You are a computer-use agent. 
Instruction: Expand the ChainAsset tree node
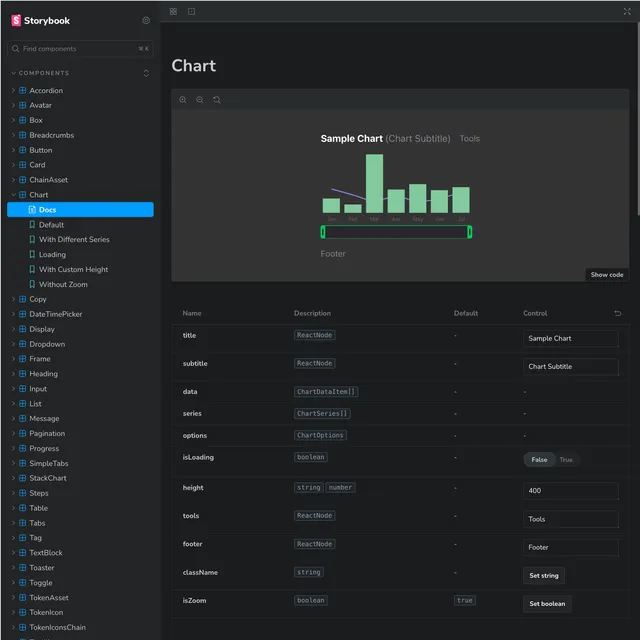click(13, 180)
